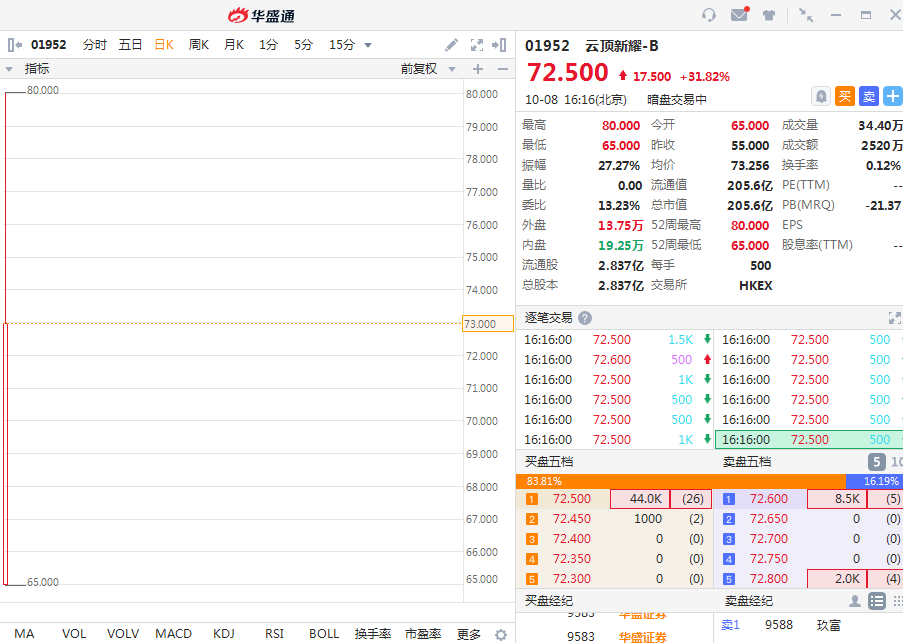Viewport: 903px width, 643px height.
Task: Switch broker queue to list view
Action: (x=877, y=601)
